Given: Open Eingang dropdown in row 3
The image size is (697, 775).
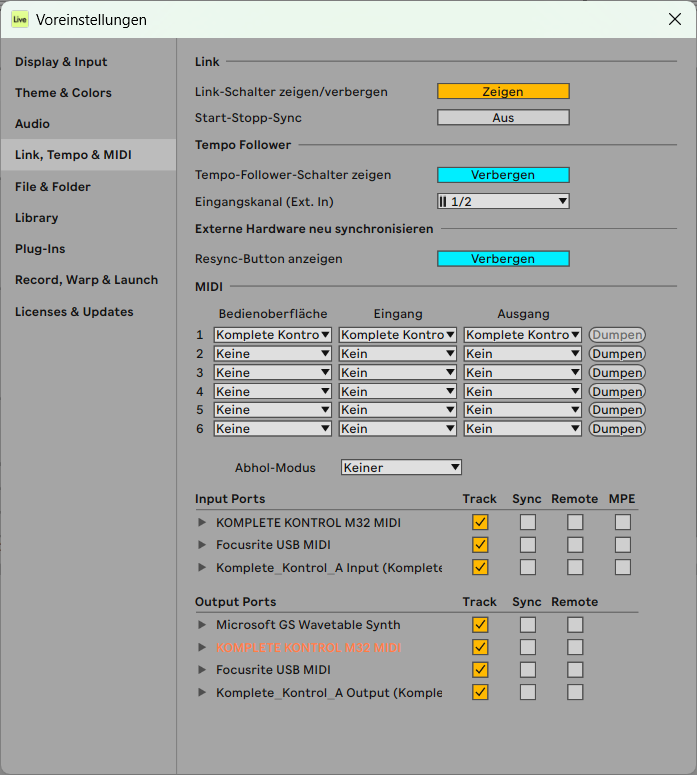Looking at the screenshot, I should (397, 373).
